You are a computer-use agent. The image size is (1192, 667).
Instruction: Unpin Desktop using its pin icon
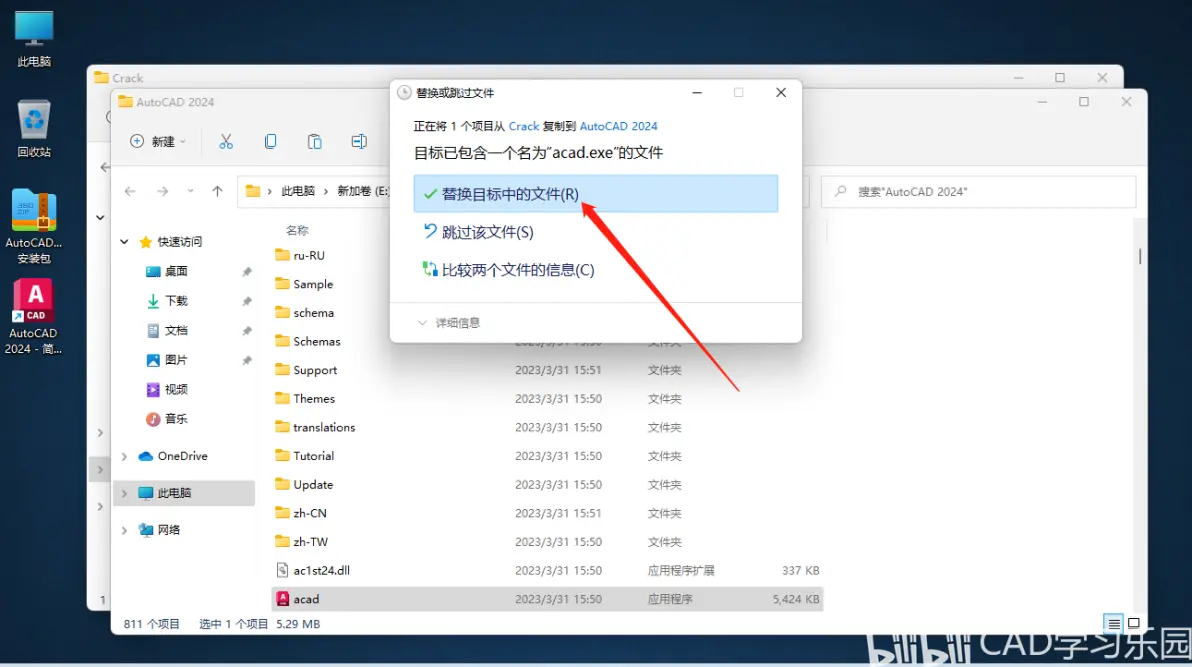(x=247, y=272)
